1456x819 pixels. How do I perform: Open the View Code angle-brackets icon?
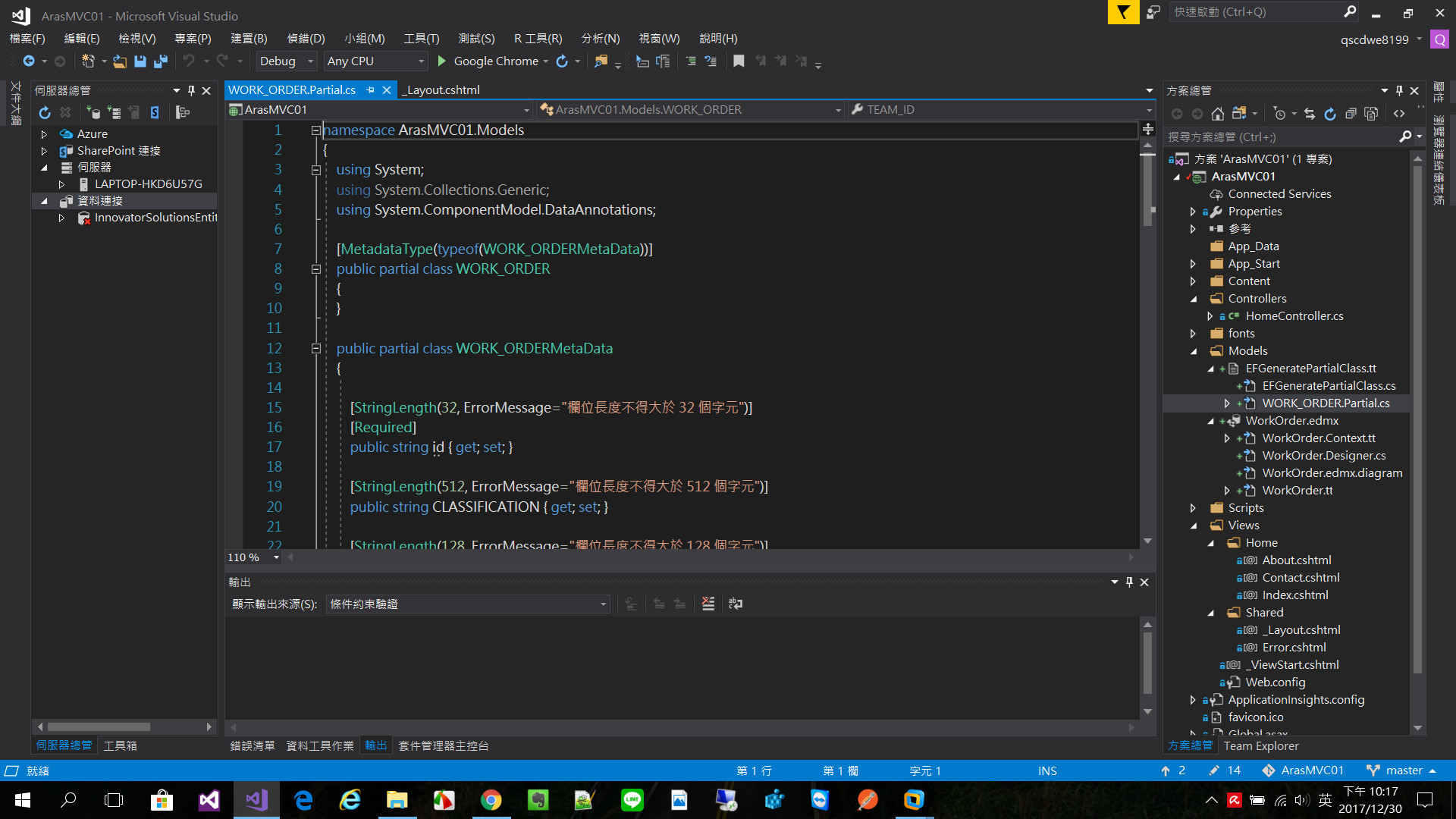tap(1399, 114)
